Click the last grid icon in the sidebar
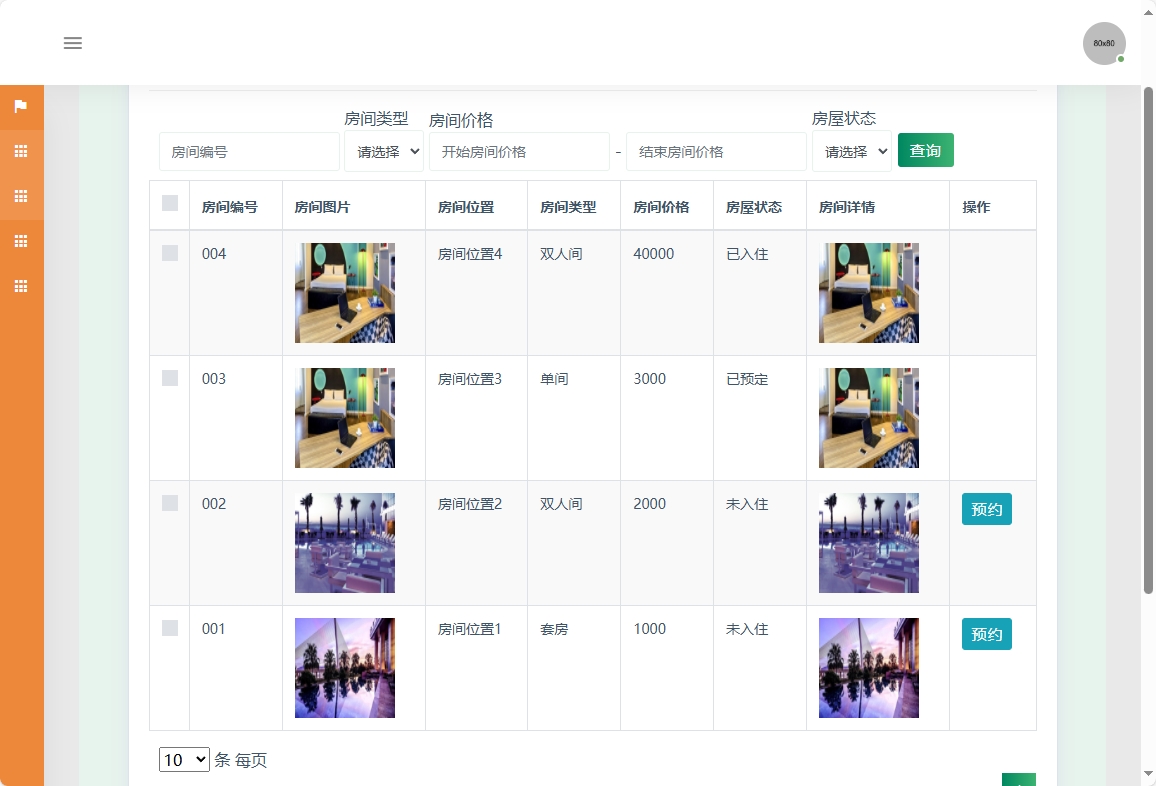The width and height of the screenshot is (1156, 786). click(21, 286)
